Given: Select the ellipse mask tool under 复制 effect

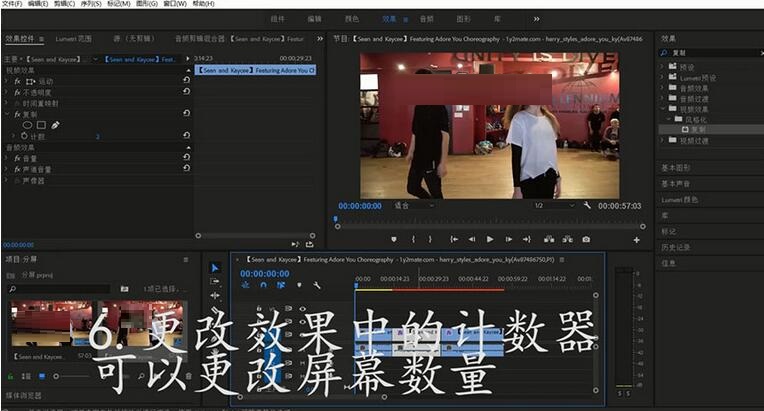Looking at the screenshot, I should pos(27,125).
